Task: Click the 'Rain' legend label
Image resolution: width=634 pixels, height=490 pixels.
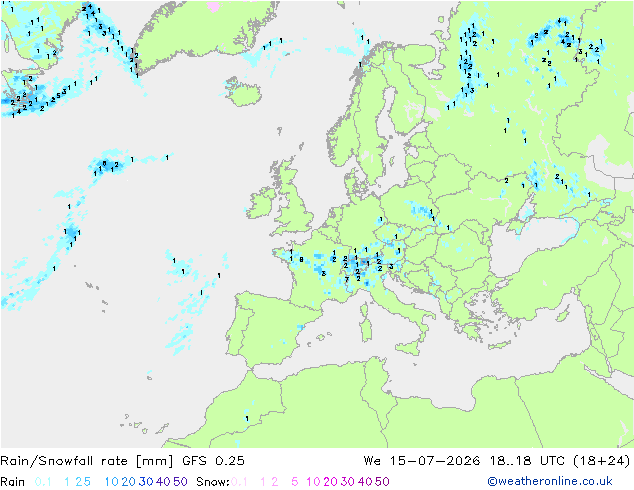Action: pos(13,482)
